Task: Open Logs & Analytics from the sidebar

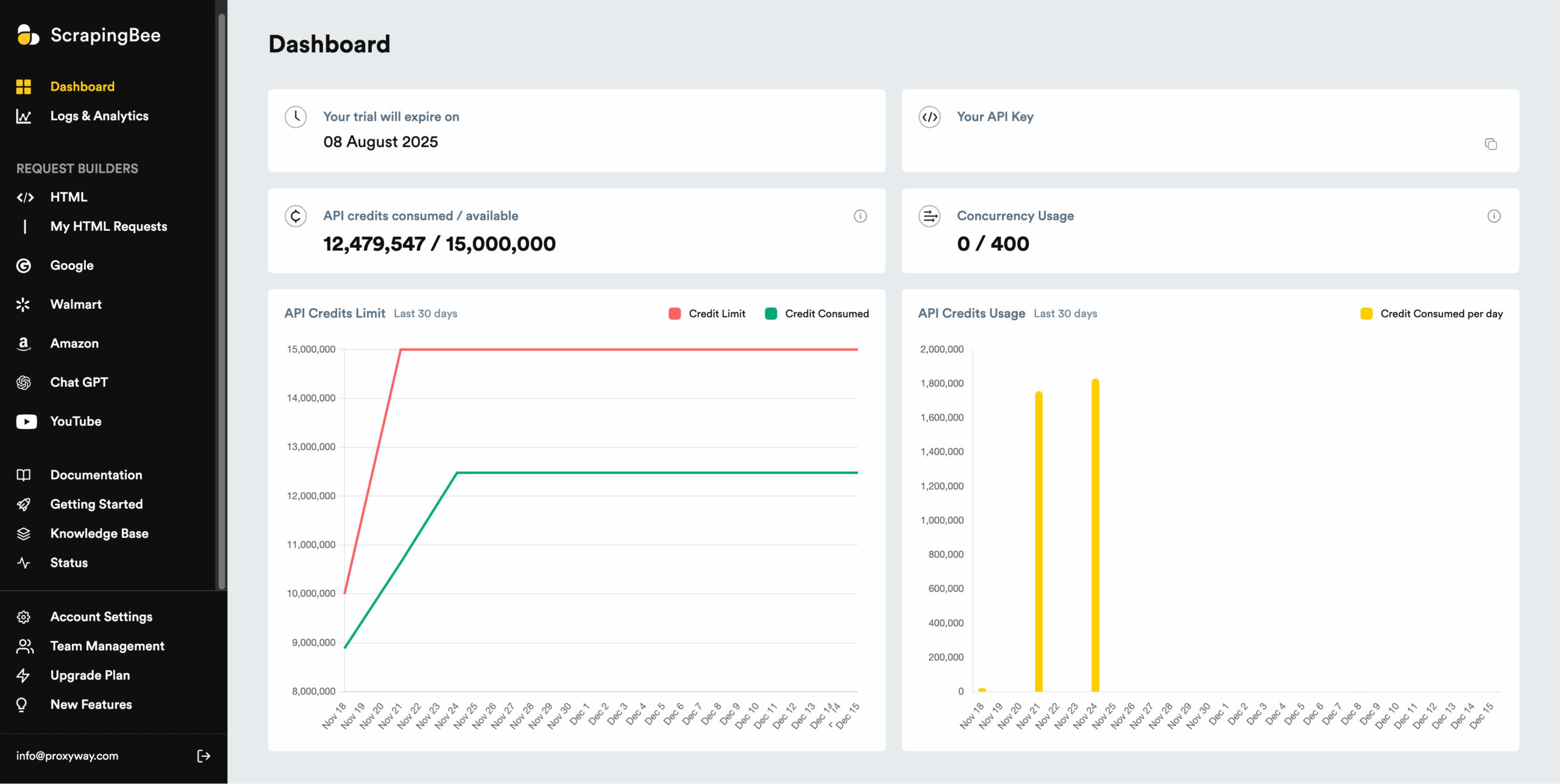Action: pos(99,116)
